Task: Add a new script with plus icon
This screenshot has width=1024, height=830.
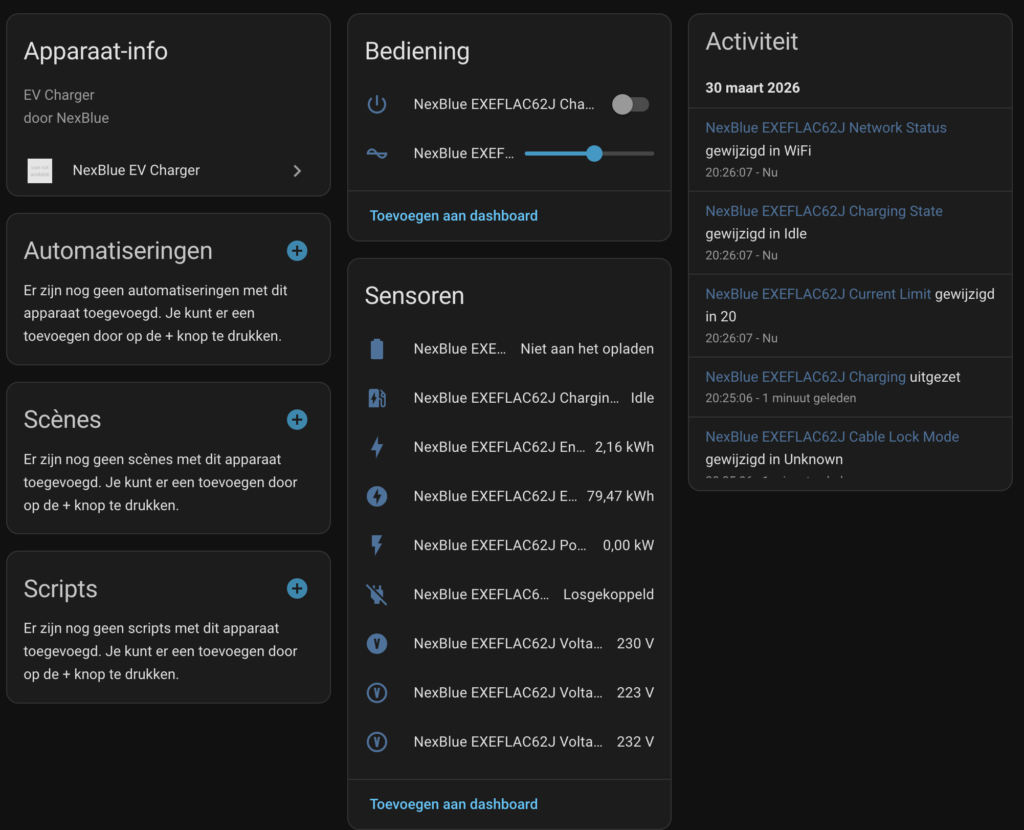Action: pos(297,589)
